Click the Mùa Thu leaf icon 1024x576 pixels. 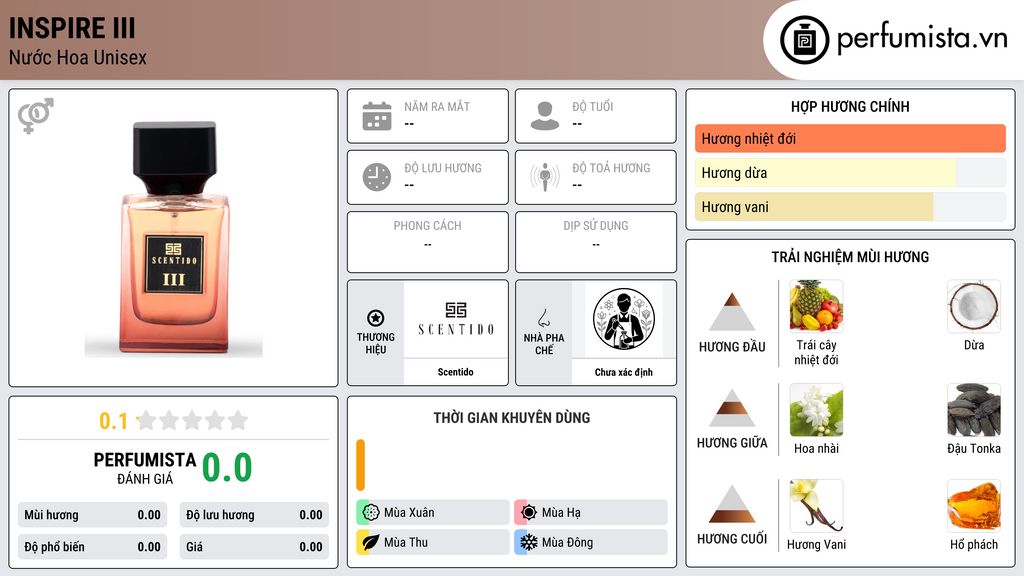pyautogui.click(x=371, y=542)
